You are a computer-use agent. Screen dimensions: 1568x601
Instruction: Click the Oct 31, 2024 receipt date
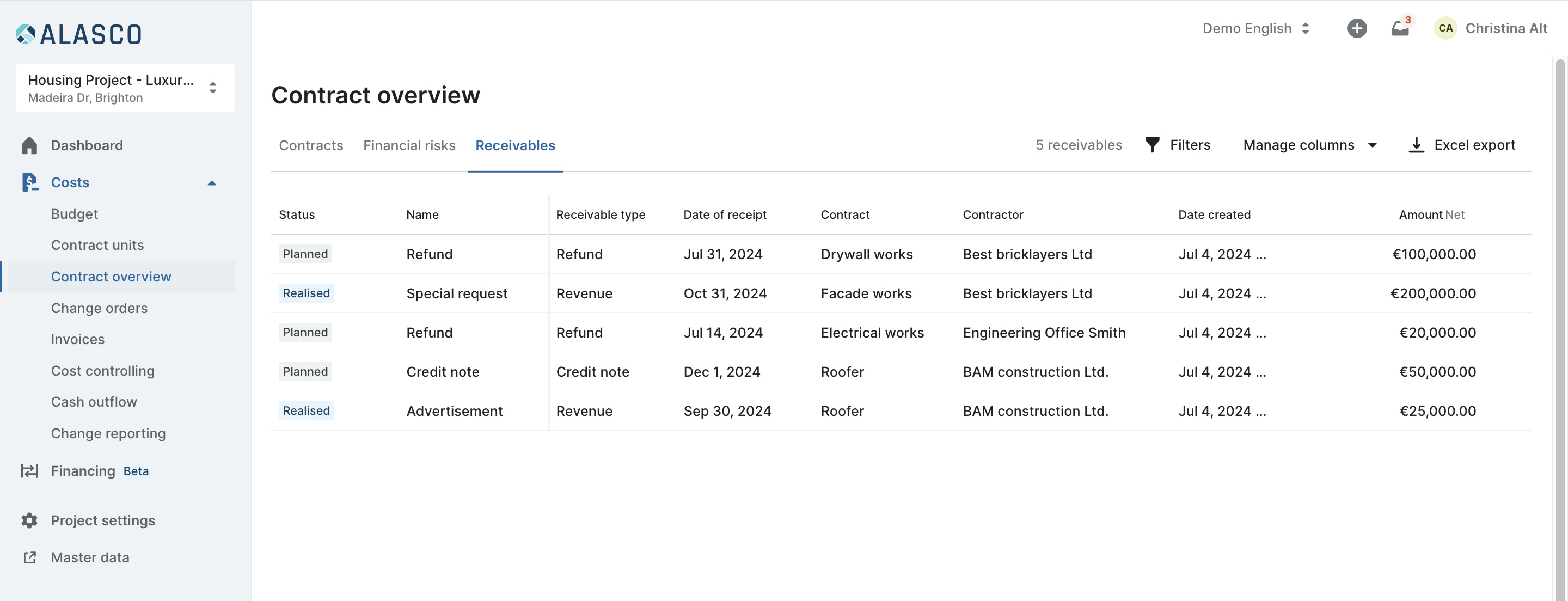[x=725, y=293]
